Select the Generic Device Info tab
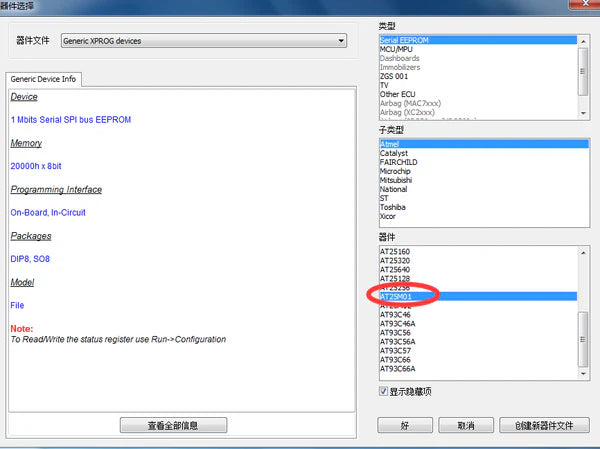 (43, 79)
